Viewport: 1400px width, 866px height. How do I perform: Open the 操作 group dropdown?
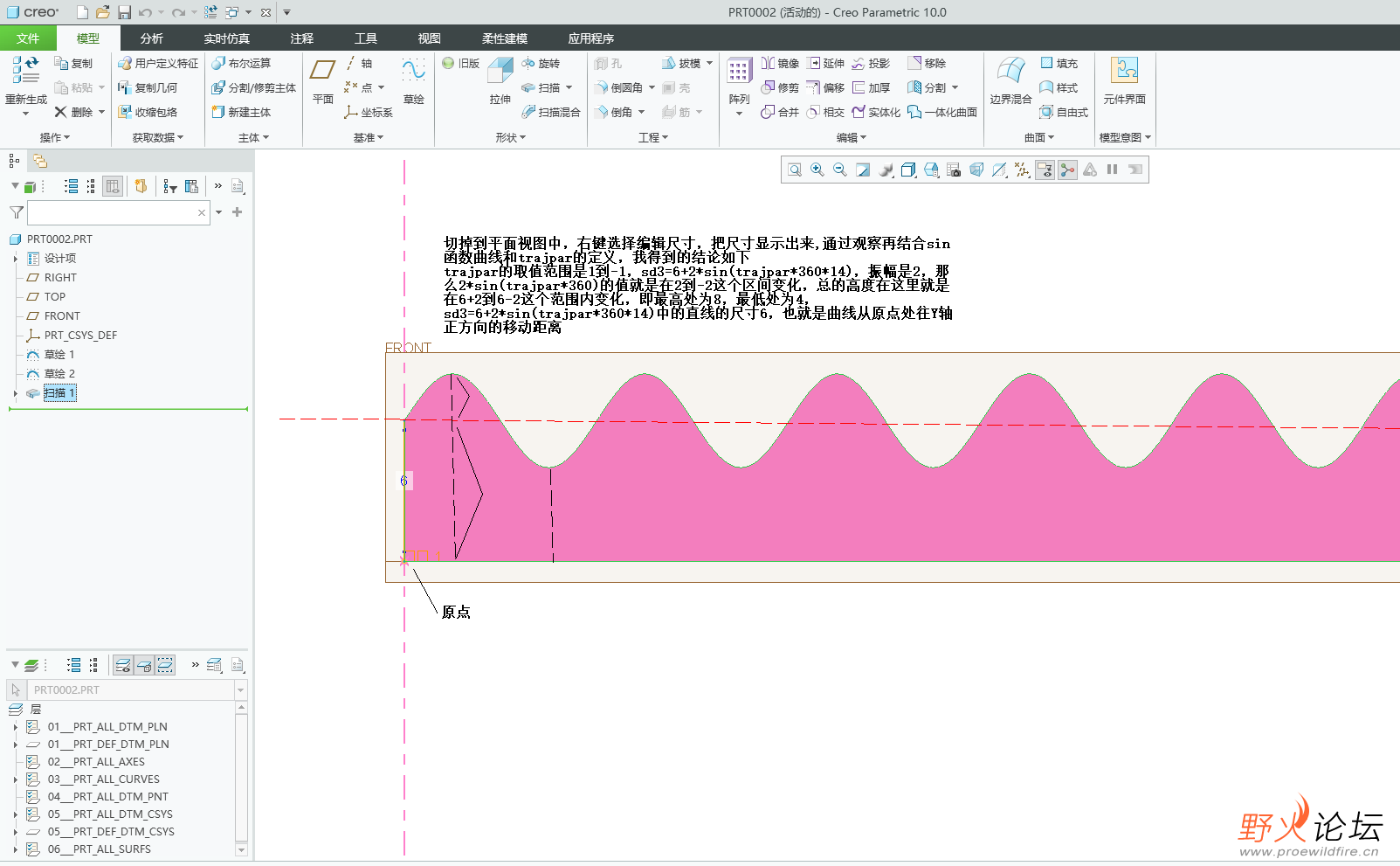(x=54, y=137)
